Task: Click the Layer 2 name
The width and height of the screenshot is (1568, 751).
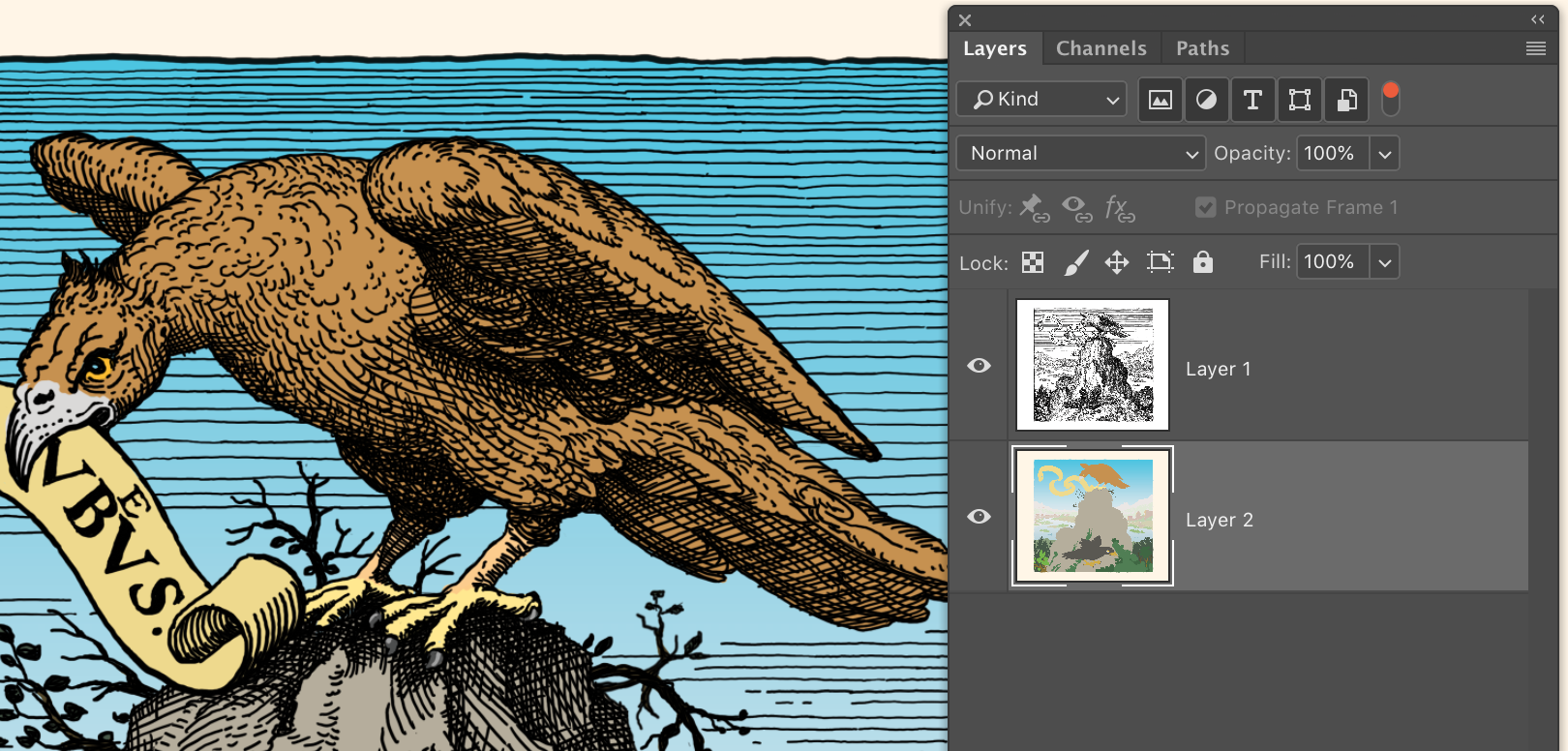Action: [1220, 520]
